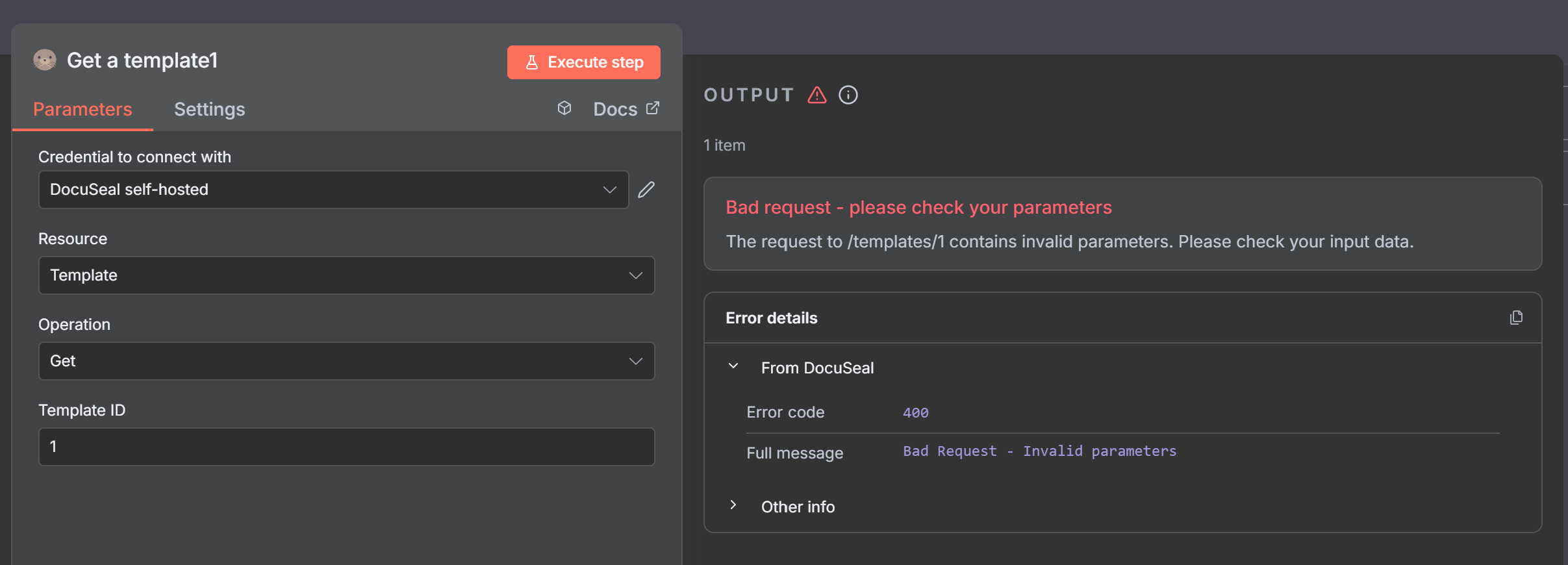Click the cube package icon beside Docs
Screen dimensions: 1568x565
(564, 108)
